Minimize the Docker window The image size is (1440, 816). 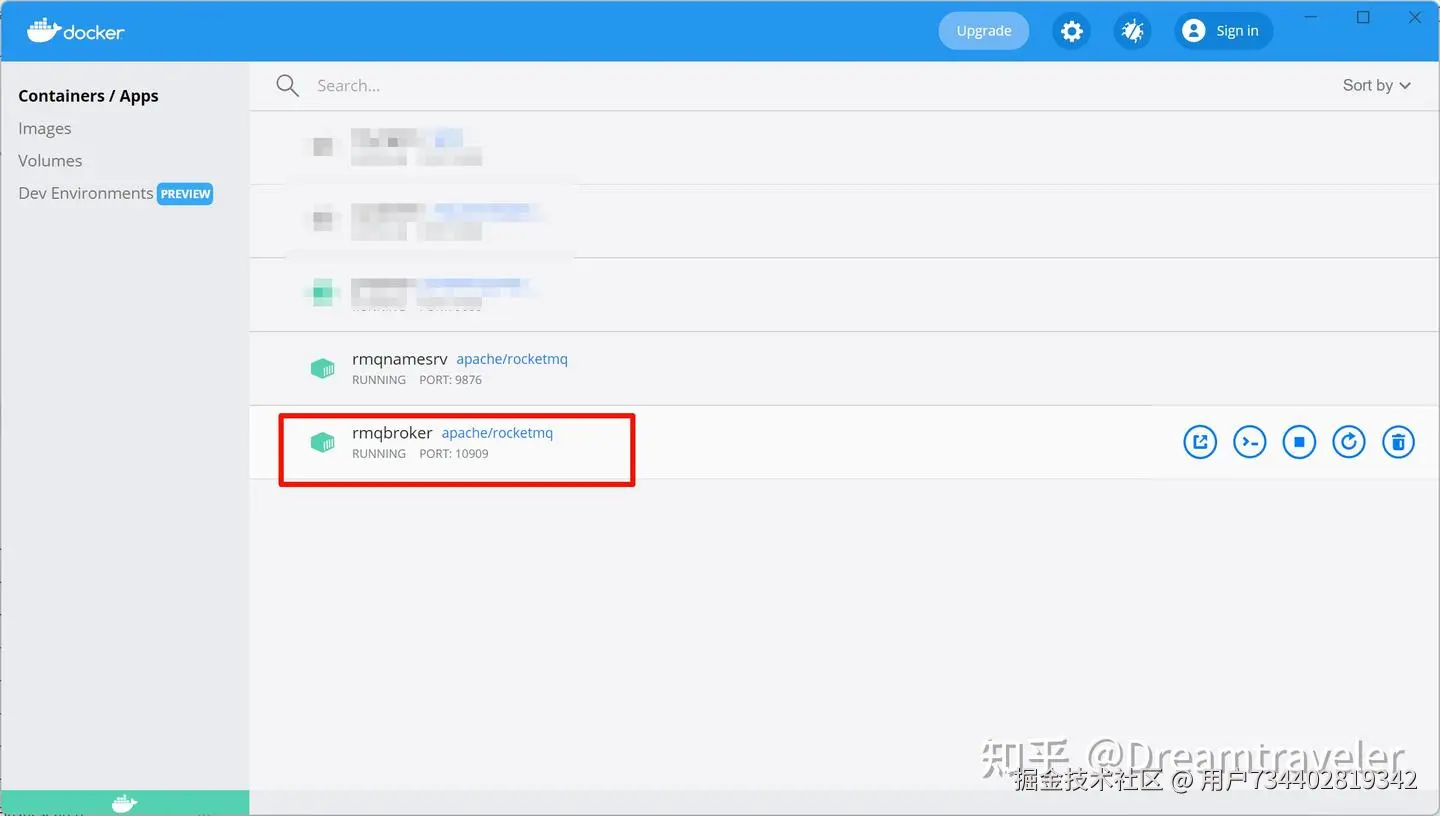[x=1310, y=18]
